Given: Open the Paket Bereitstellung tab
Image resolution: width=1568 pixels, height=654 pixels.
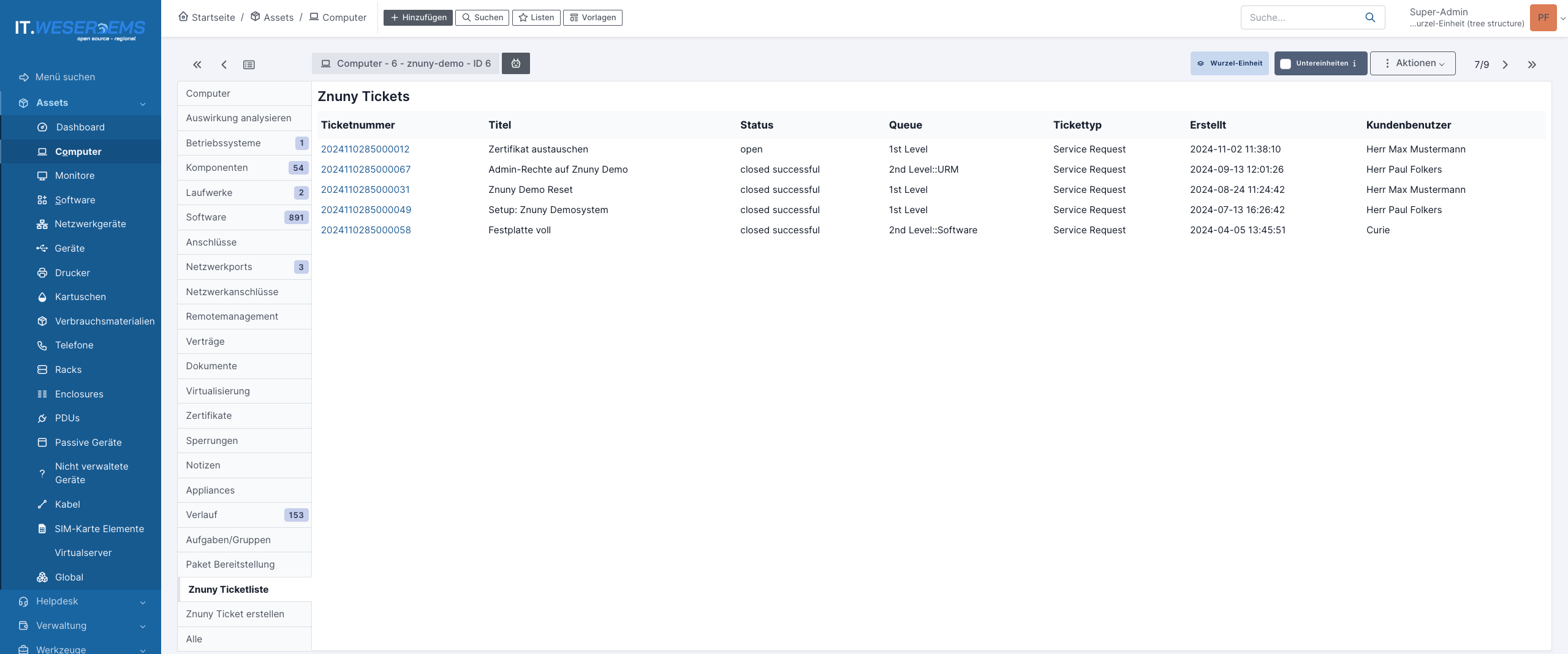Looking at the screenshot, I should 244,565.
